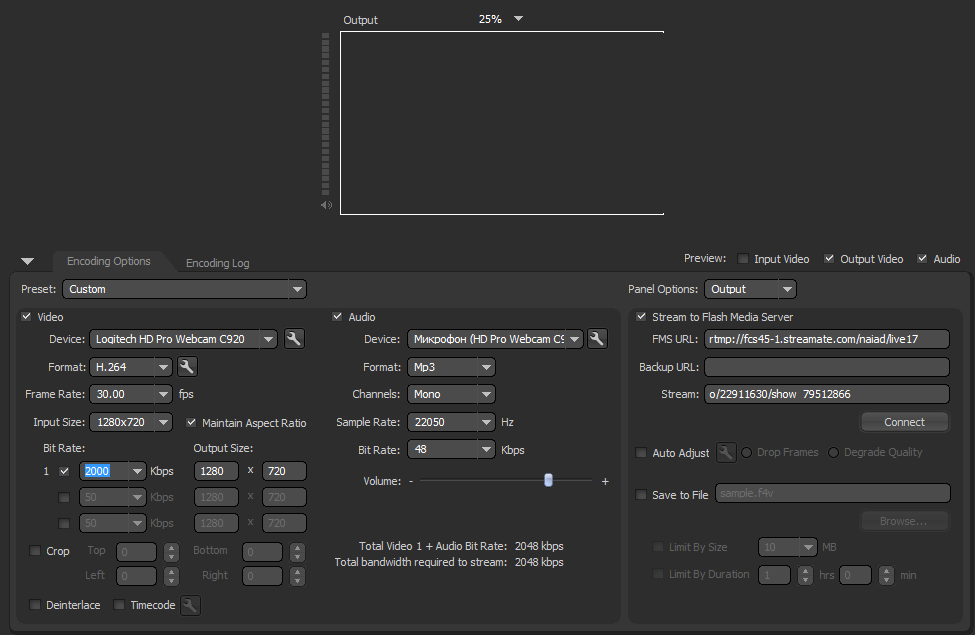The height and width of the screenshot is (635, 975).
Task: Select the Encoding Options tab
Action: point(108,262)
